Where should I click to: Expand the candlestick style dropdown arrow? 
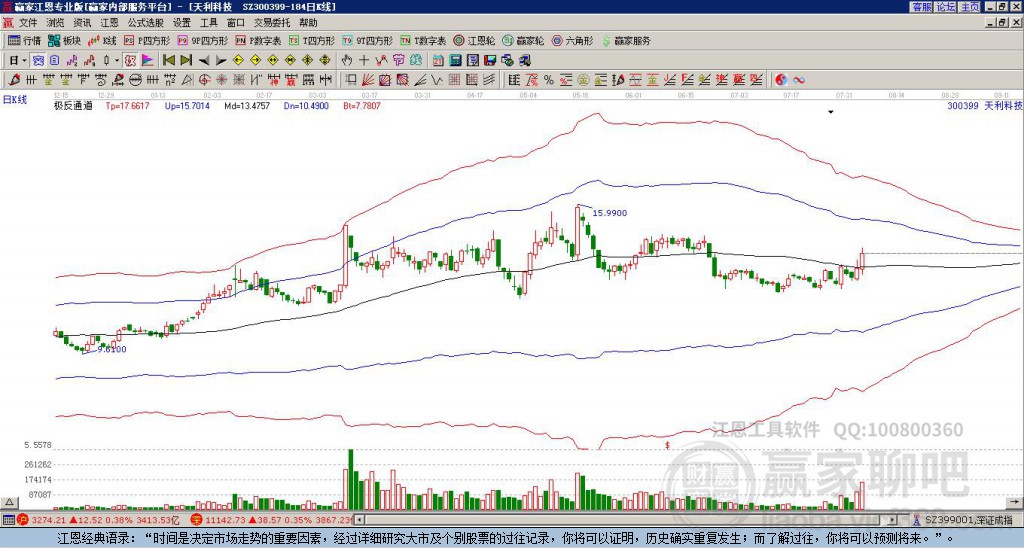coord(117,61)
